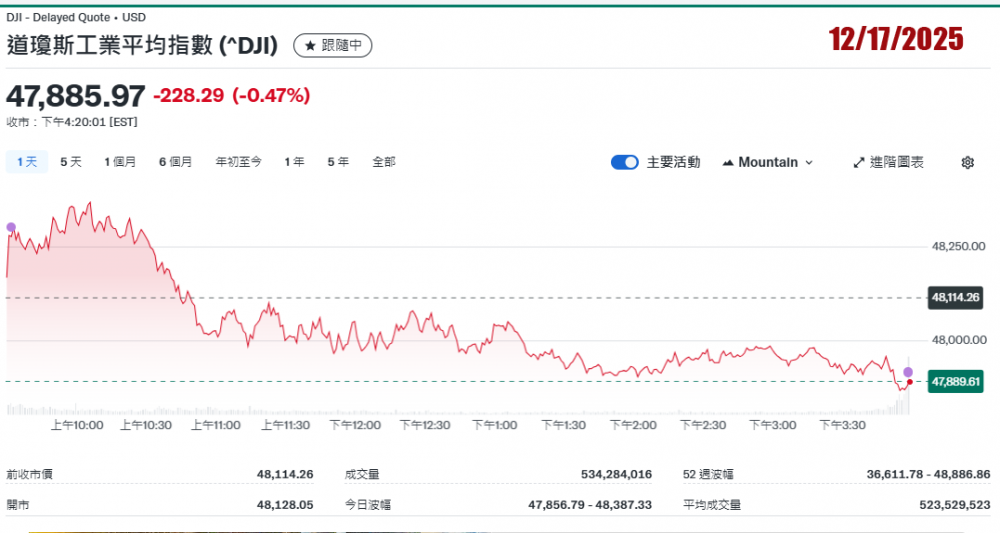Choose the 6個月 time range
The image size is (1000, 533).
tap(175, 162)
